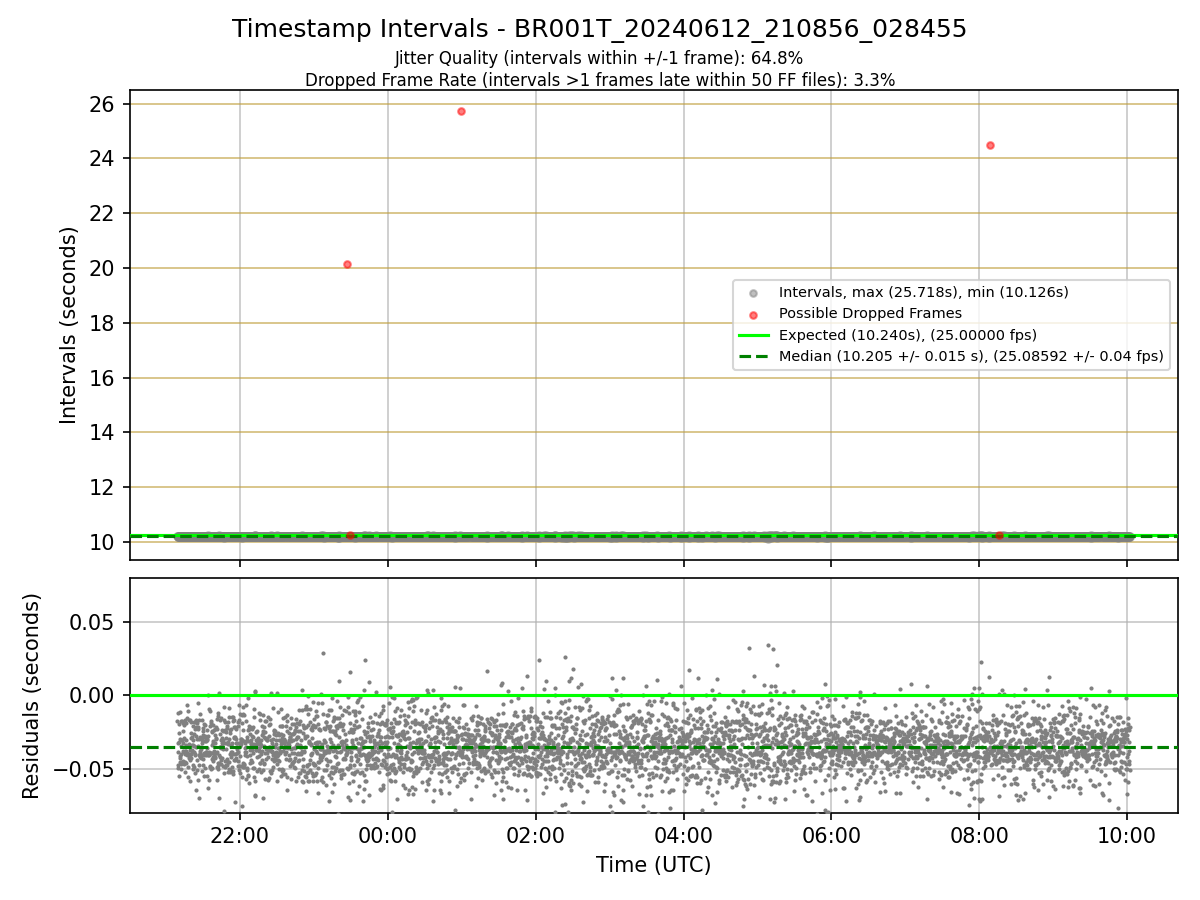Click the '02:00' x-axis tick label
The height and width of the screenshot is (900, 1200).
(535, 836)
